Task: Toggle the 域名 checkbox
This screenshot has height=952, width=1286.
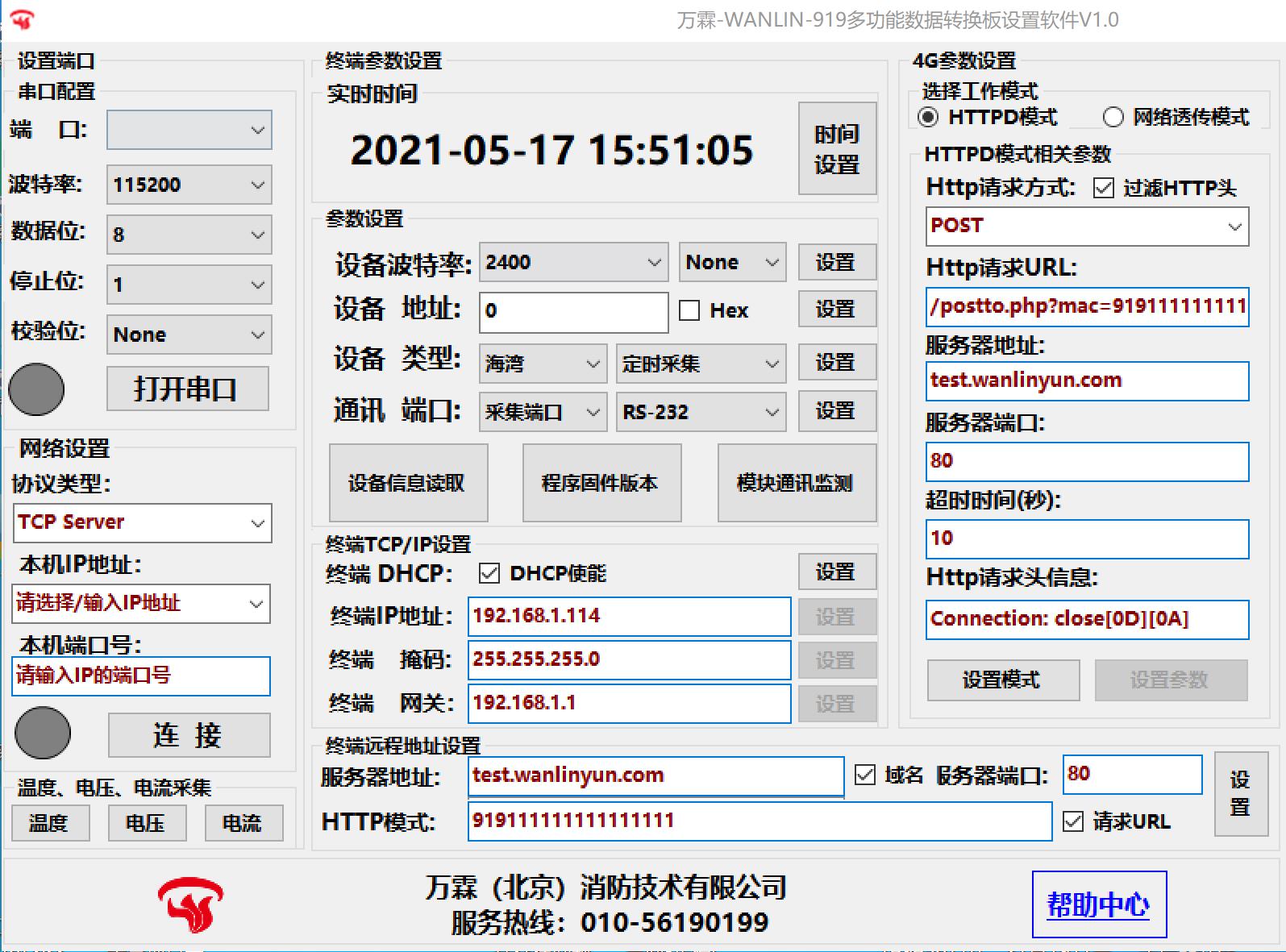Action: [x=865, y=775]
